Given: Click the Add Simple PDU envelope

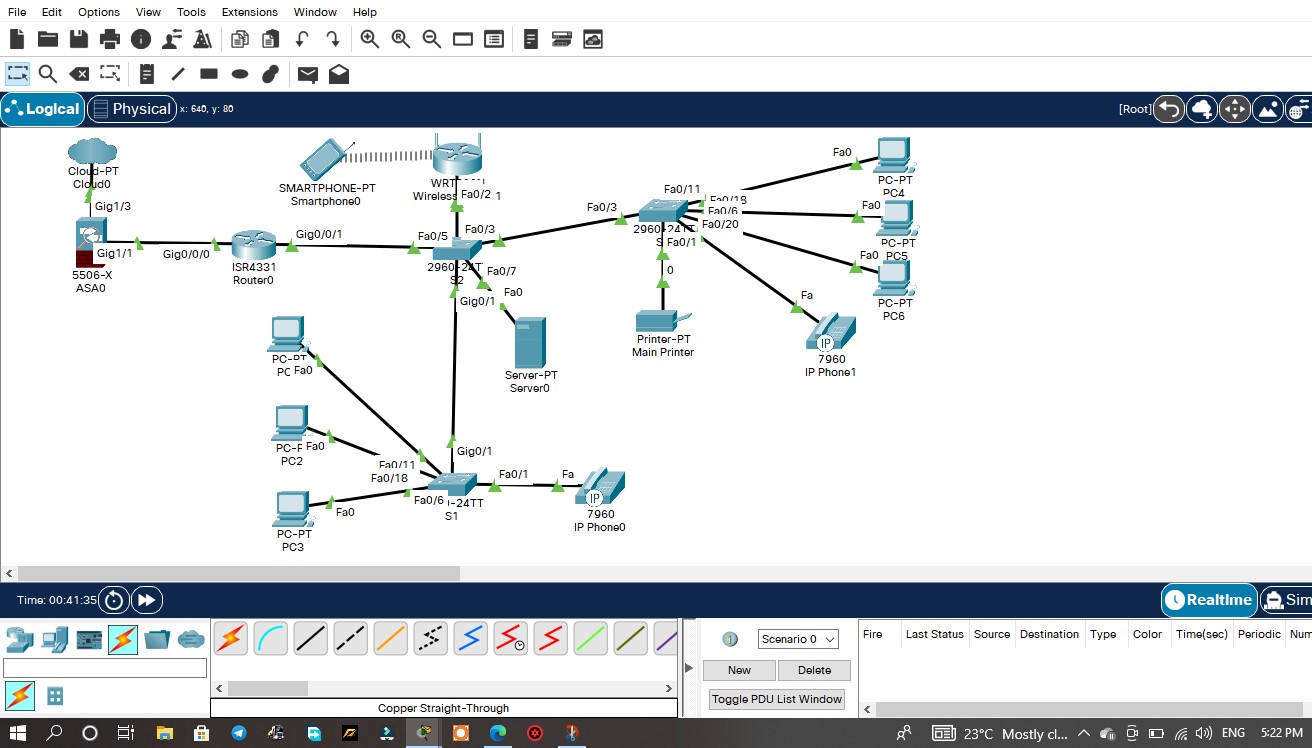Looking at the screenshot, I should point(308,73).
